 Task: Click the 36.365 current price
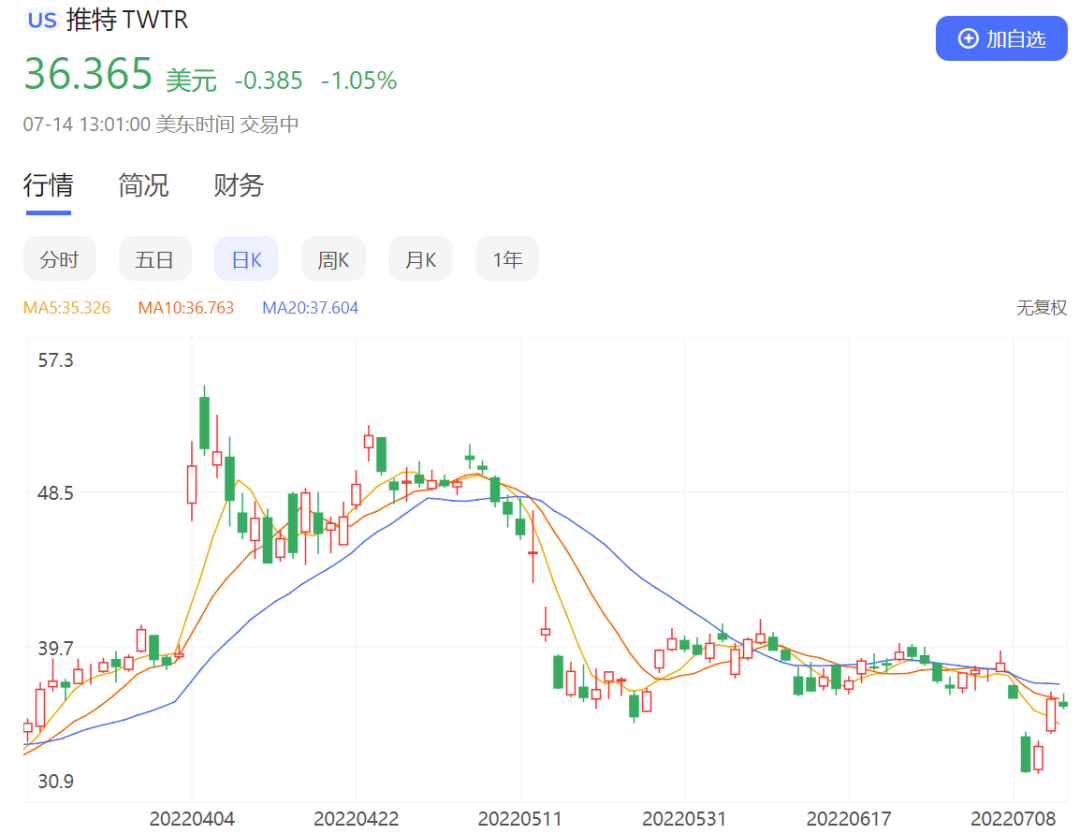pos(88,74)
